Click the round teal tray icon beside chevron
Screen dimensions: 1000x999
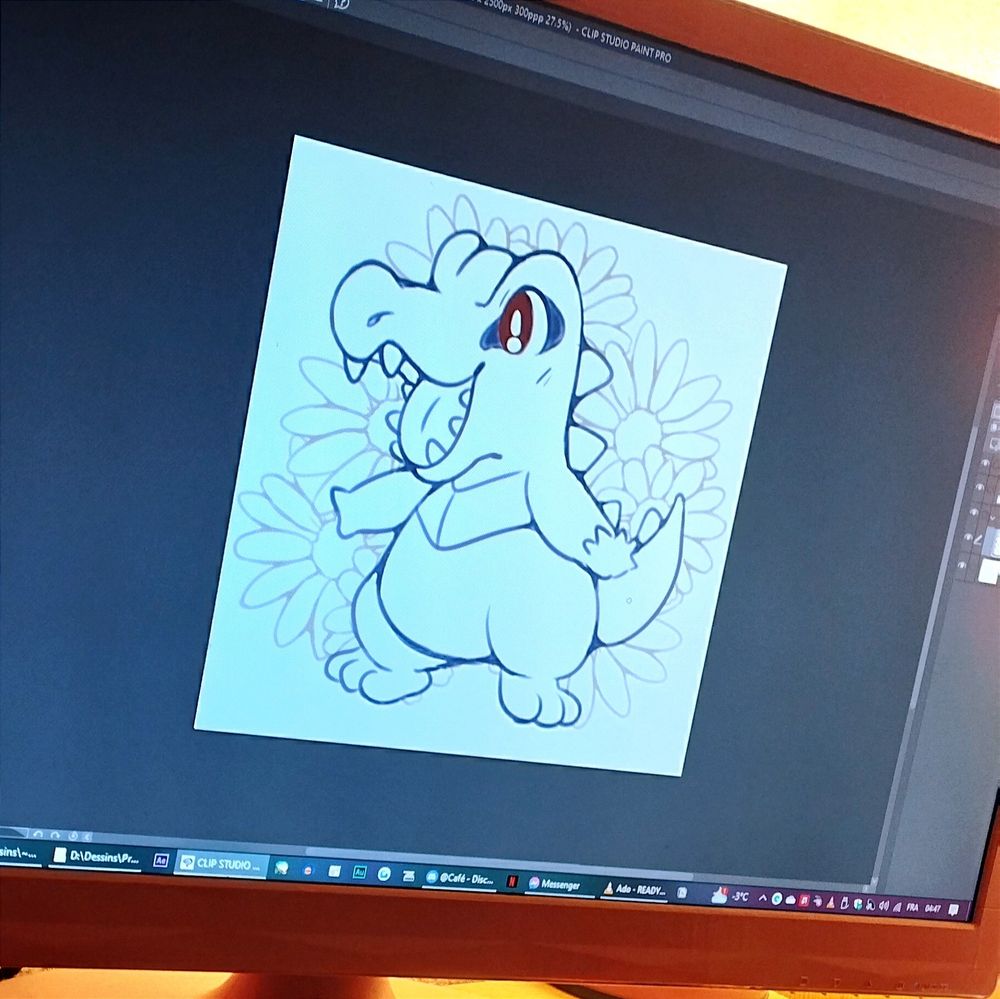[777, 899]
